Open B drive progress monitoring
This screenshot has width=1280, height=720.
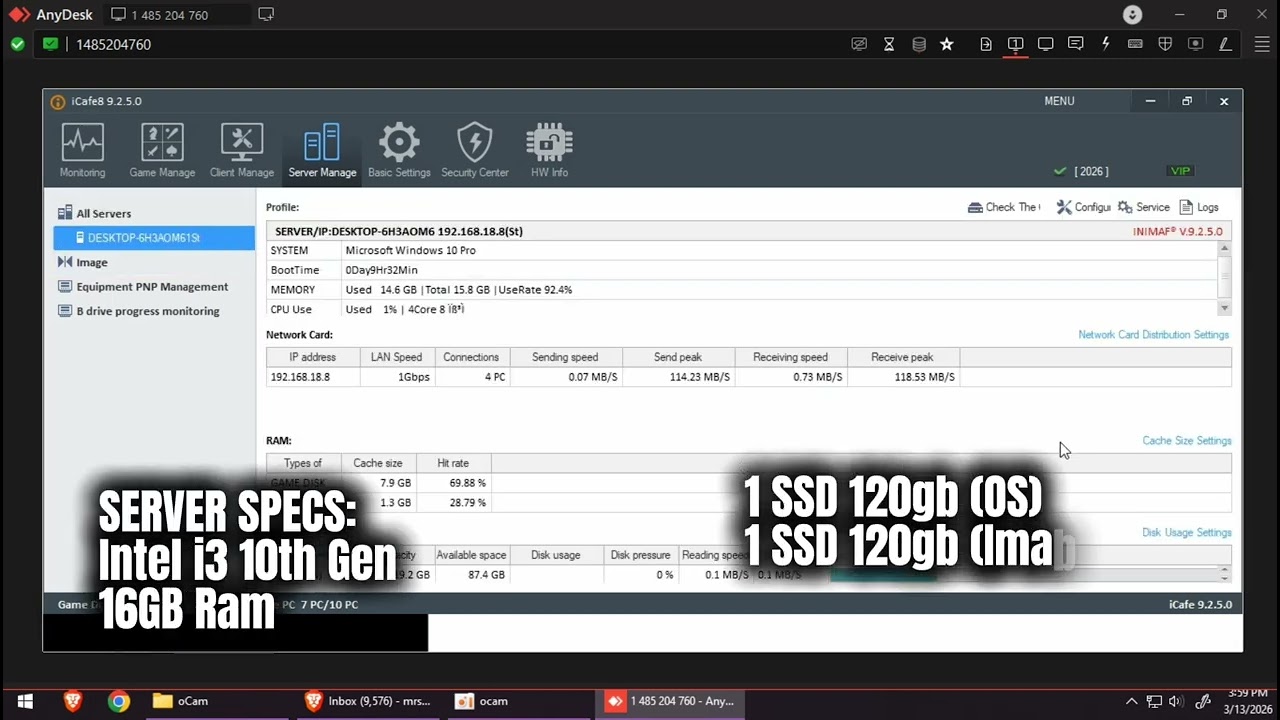point(148,311)
